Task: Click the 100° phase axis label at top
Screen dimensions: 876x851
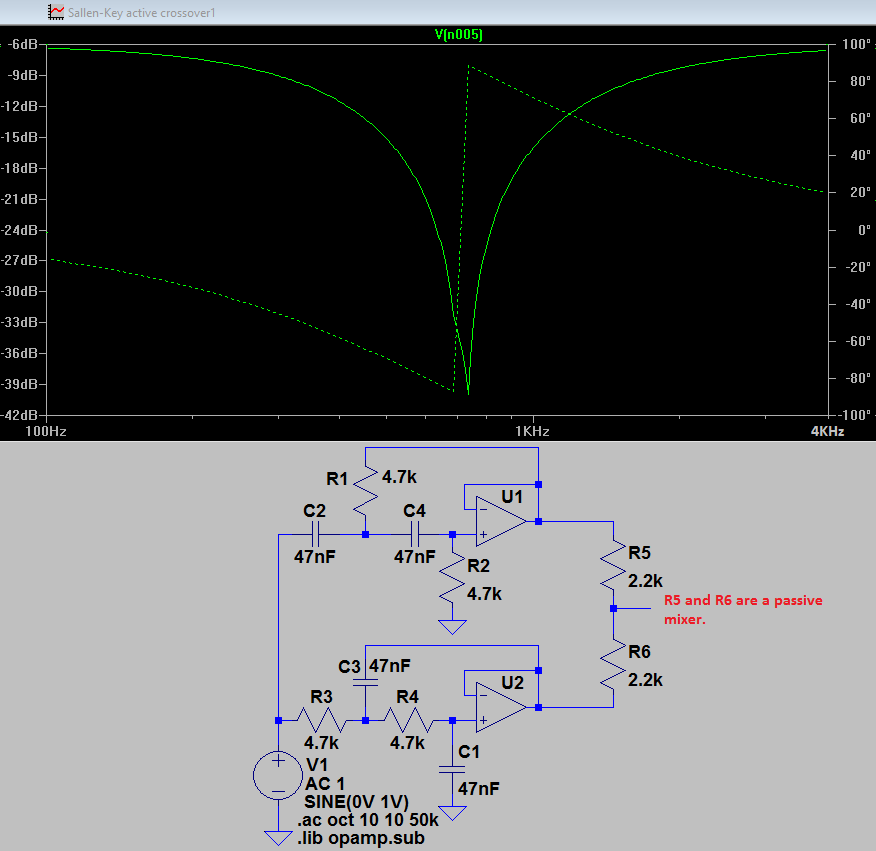Action: click(x=856, y=44)
